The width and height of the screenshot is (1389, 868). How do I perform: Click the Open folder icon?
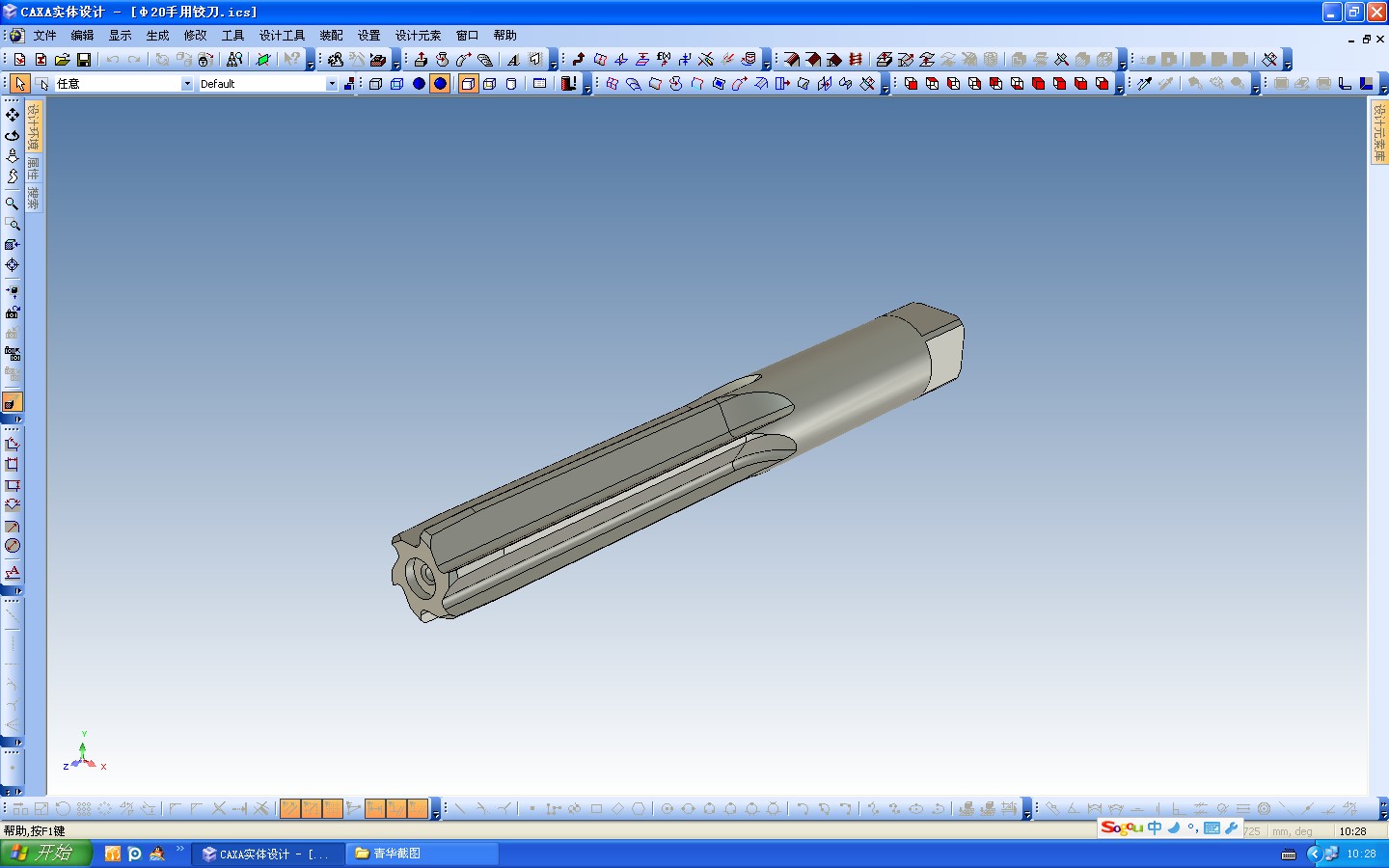tap(63, 60)
